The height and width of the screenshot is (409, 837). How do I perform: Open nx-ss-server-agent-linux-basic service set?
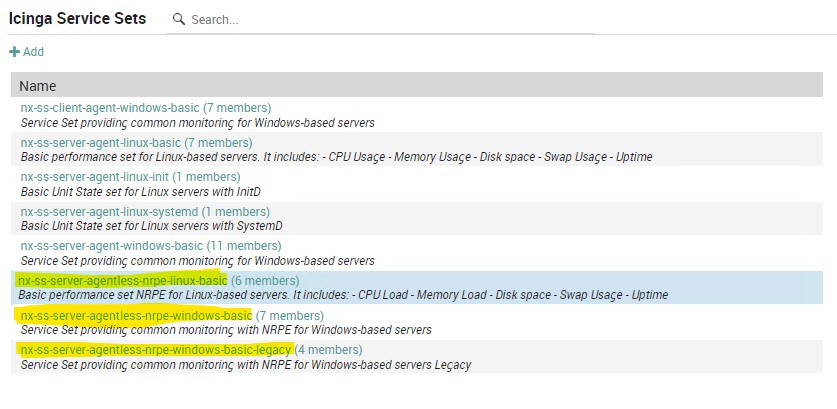coord(137,143)
